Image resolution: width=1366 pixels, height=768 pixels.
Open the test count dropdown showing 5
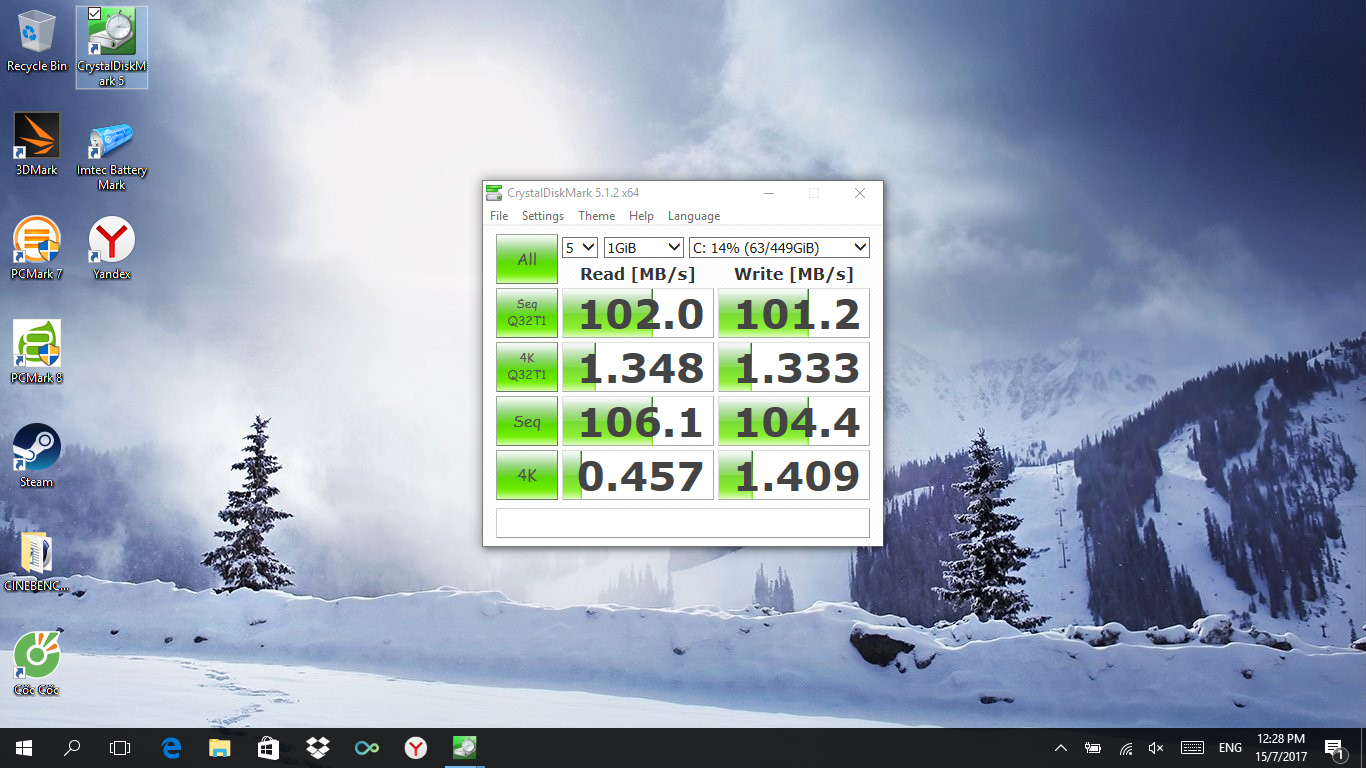pos(579,246)
